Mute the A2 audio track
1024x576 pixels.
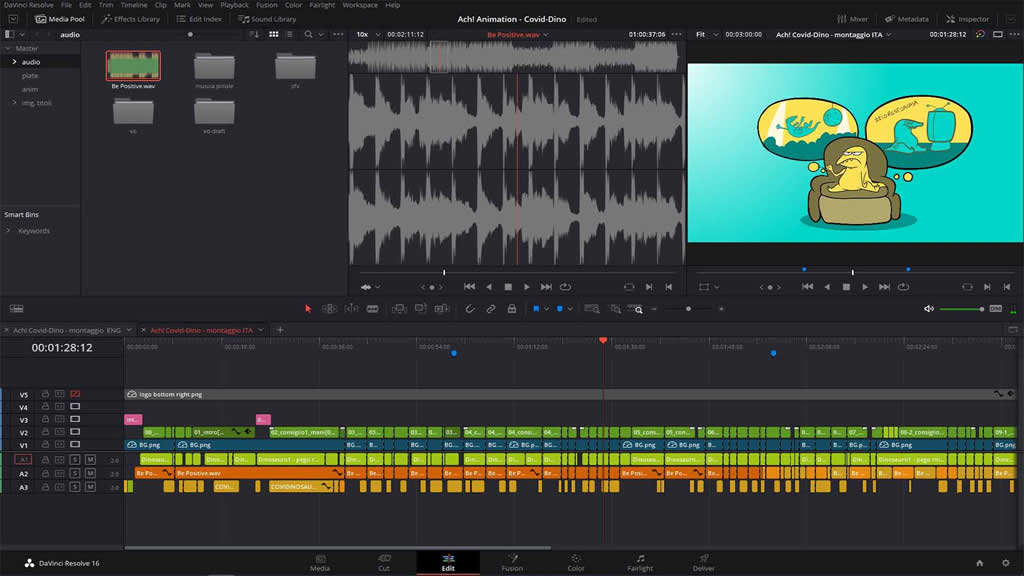tap(90, 473)
